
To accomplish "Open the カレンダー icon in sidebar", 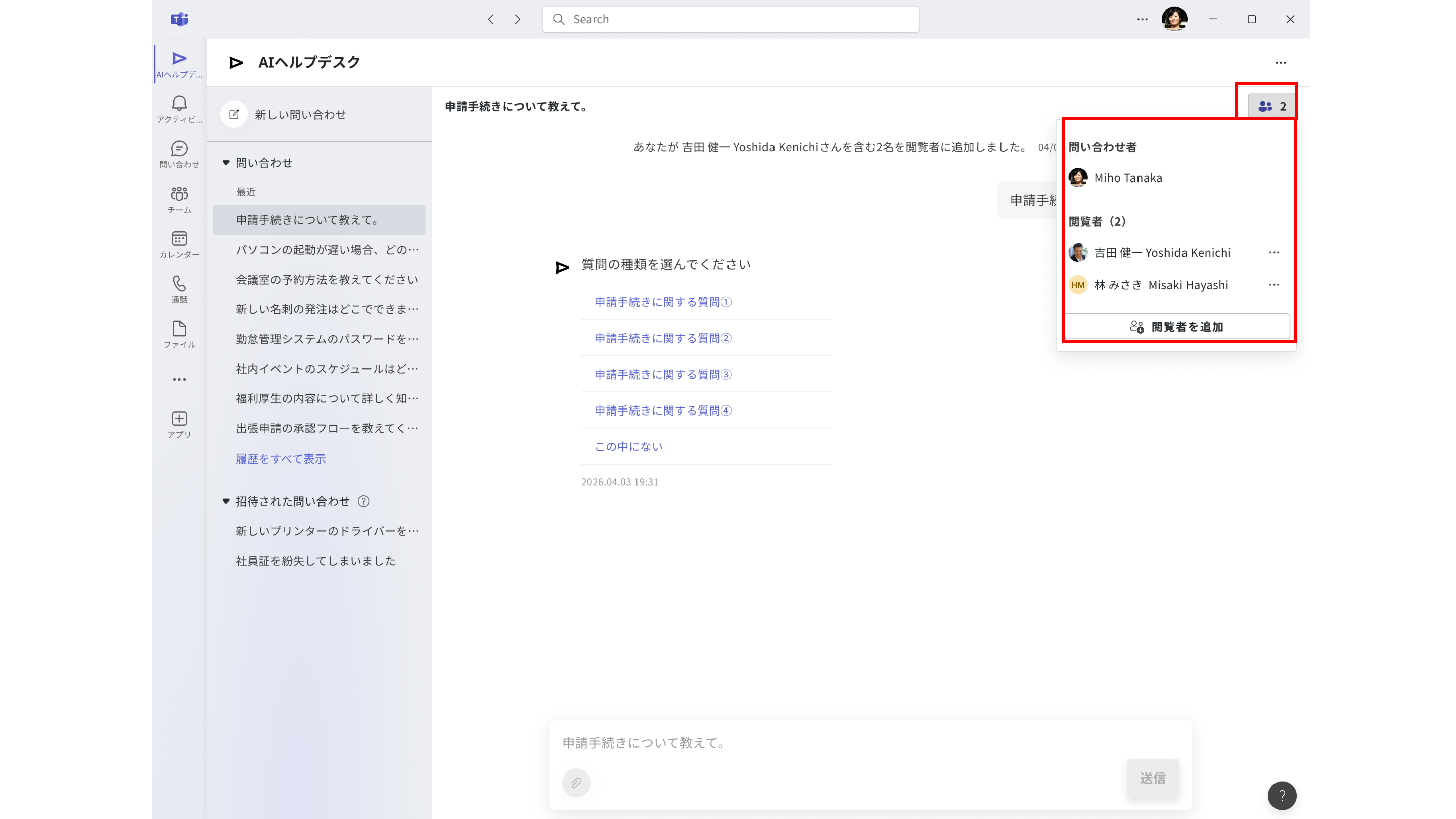I will pyautogui.click(x=179, y=244).
